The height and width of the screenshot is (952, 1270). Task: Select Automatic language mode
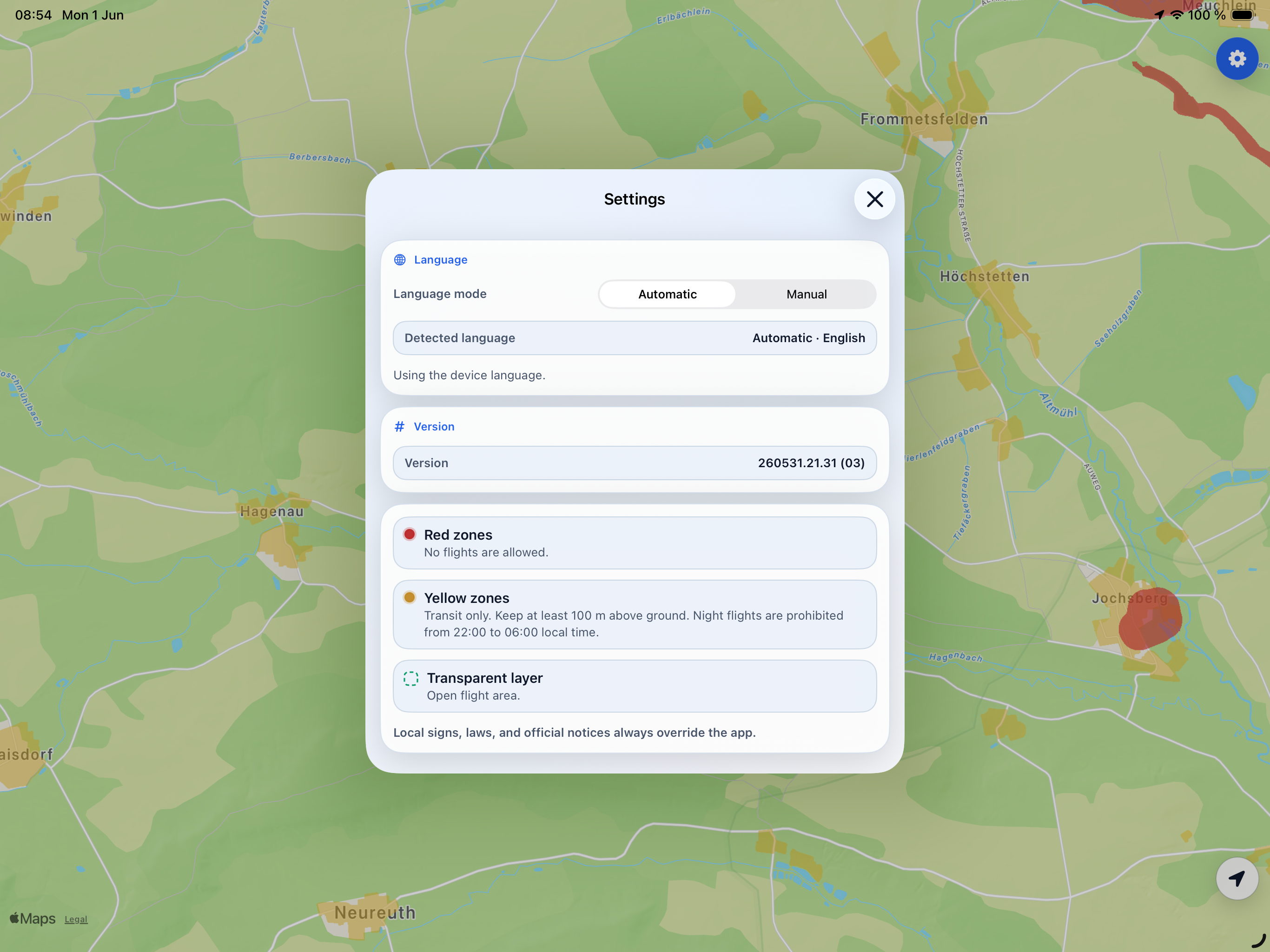[x=667, y=294]
